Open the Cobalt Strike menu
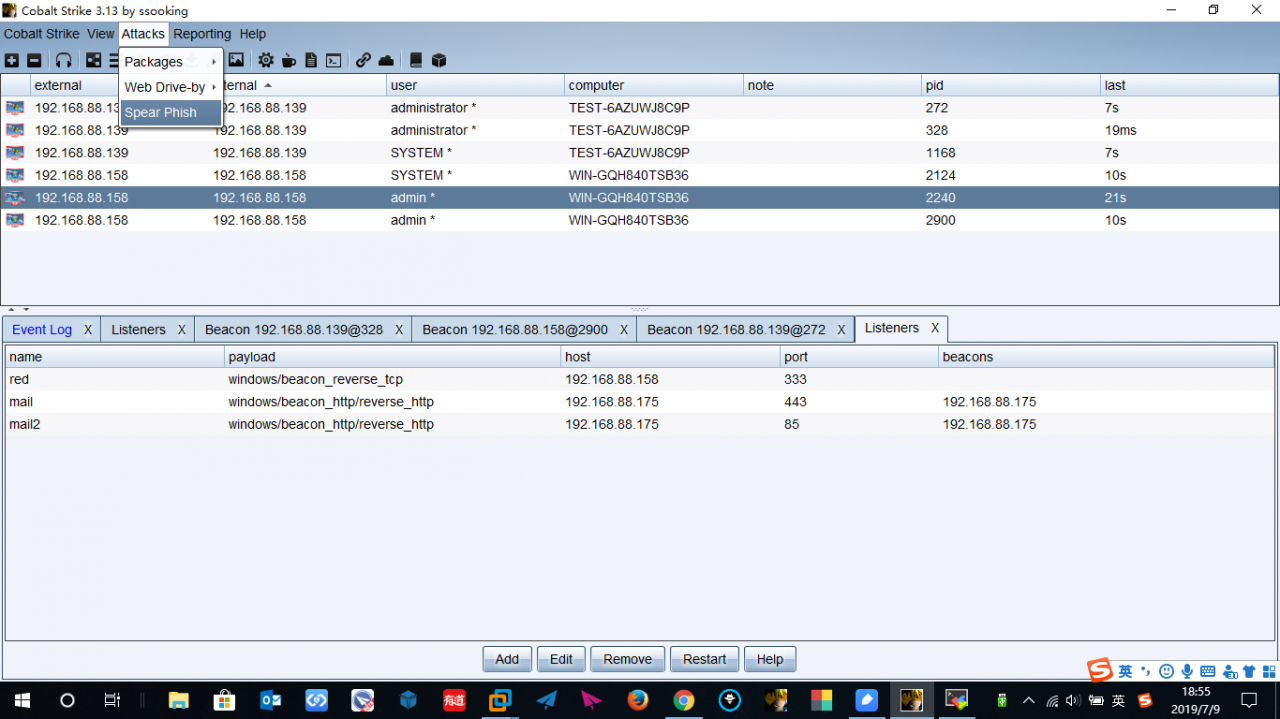 coord(42,34)
